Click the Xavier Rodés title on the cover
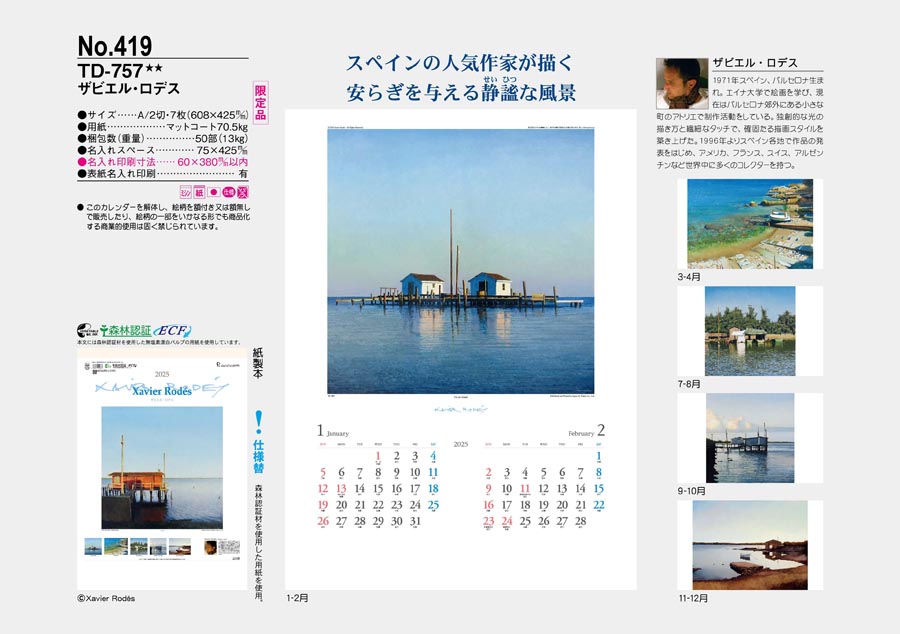Screen dimensions: 900x634 162,391
